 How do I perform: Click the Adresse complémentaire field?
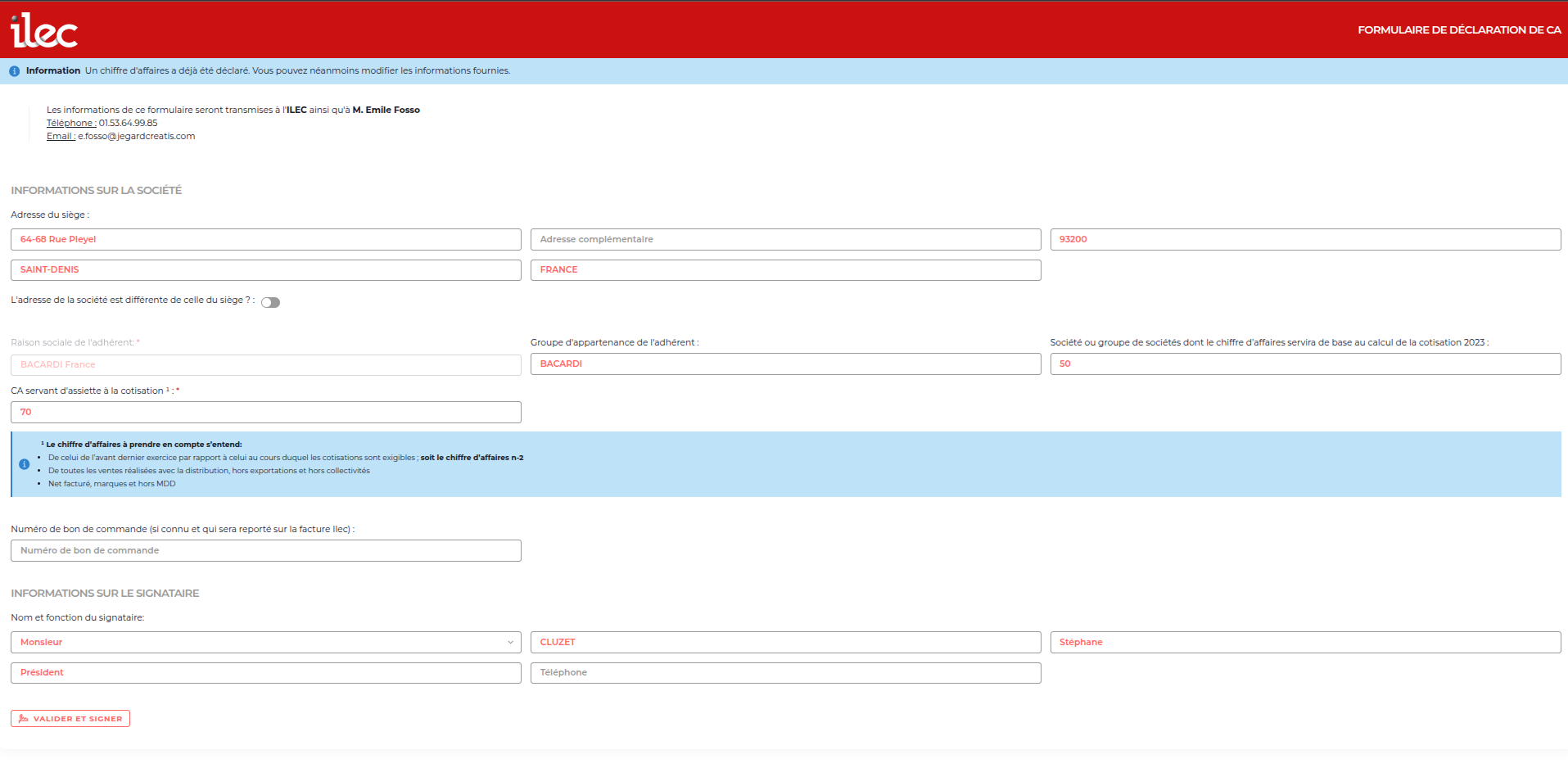pyautogui.click(x=785, y=240)
